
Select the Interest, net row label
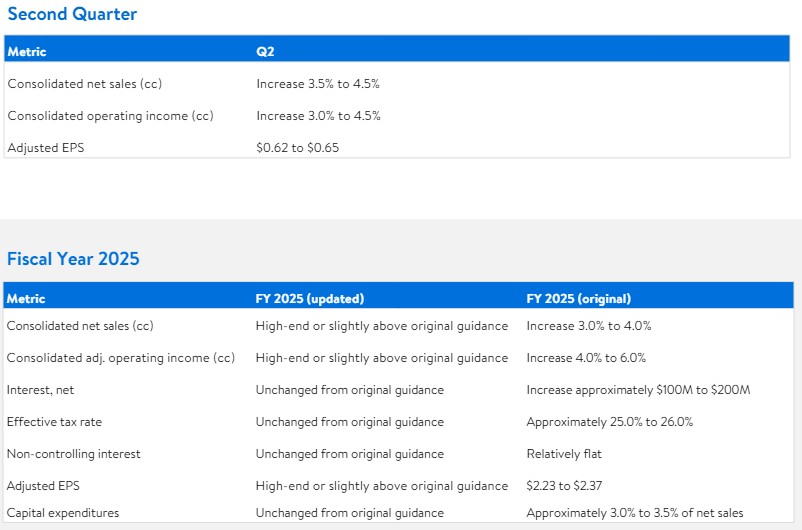[x=42, y=390]
